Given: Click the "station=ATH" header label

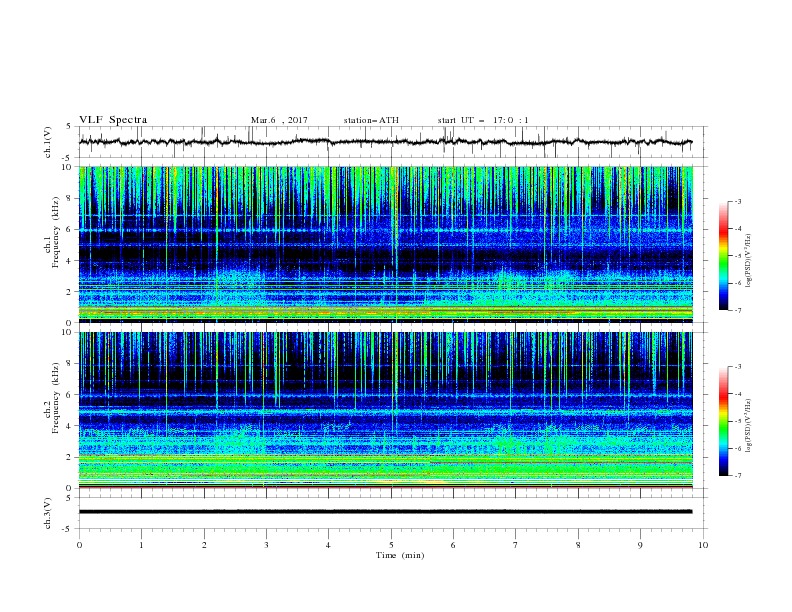Looking at the screenshot, I should 371,120.
